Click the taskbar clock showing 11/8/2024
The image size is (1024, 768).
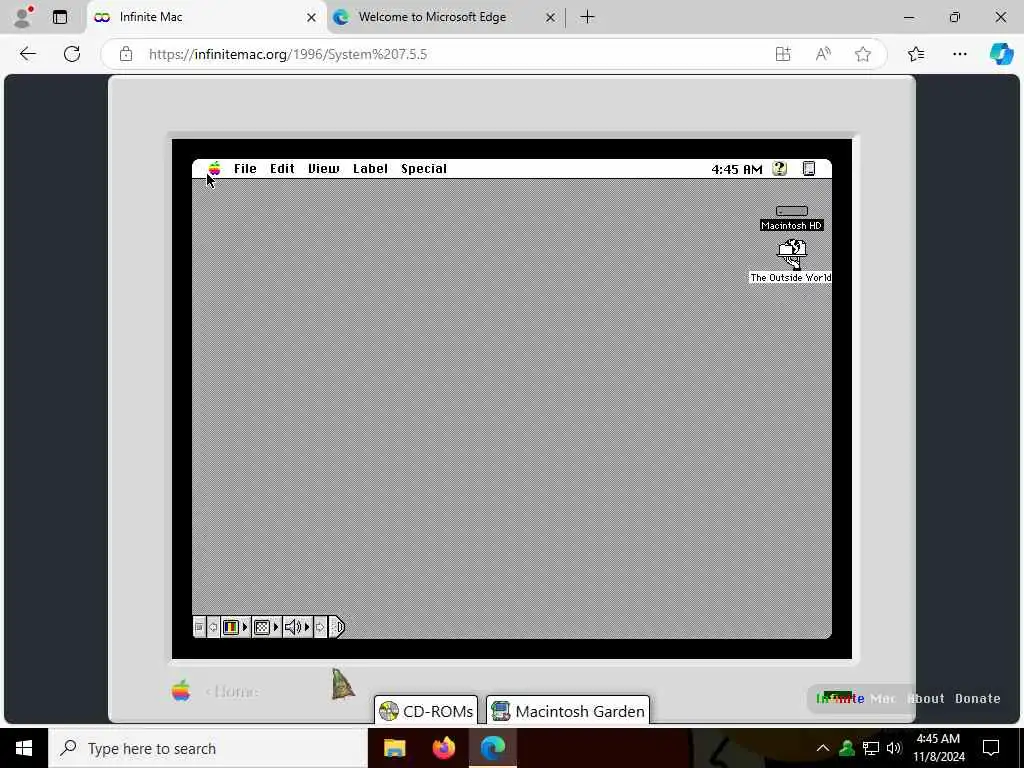938,748
